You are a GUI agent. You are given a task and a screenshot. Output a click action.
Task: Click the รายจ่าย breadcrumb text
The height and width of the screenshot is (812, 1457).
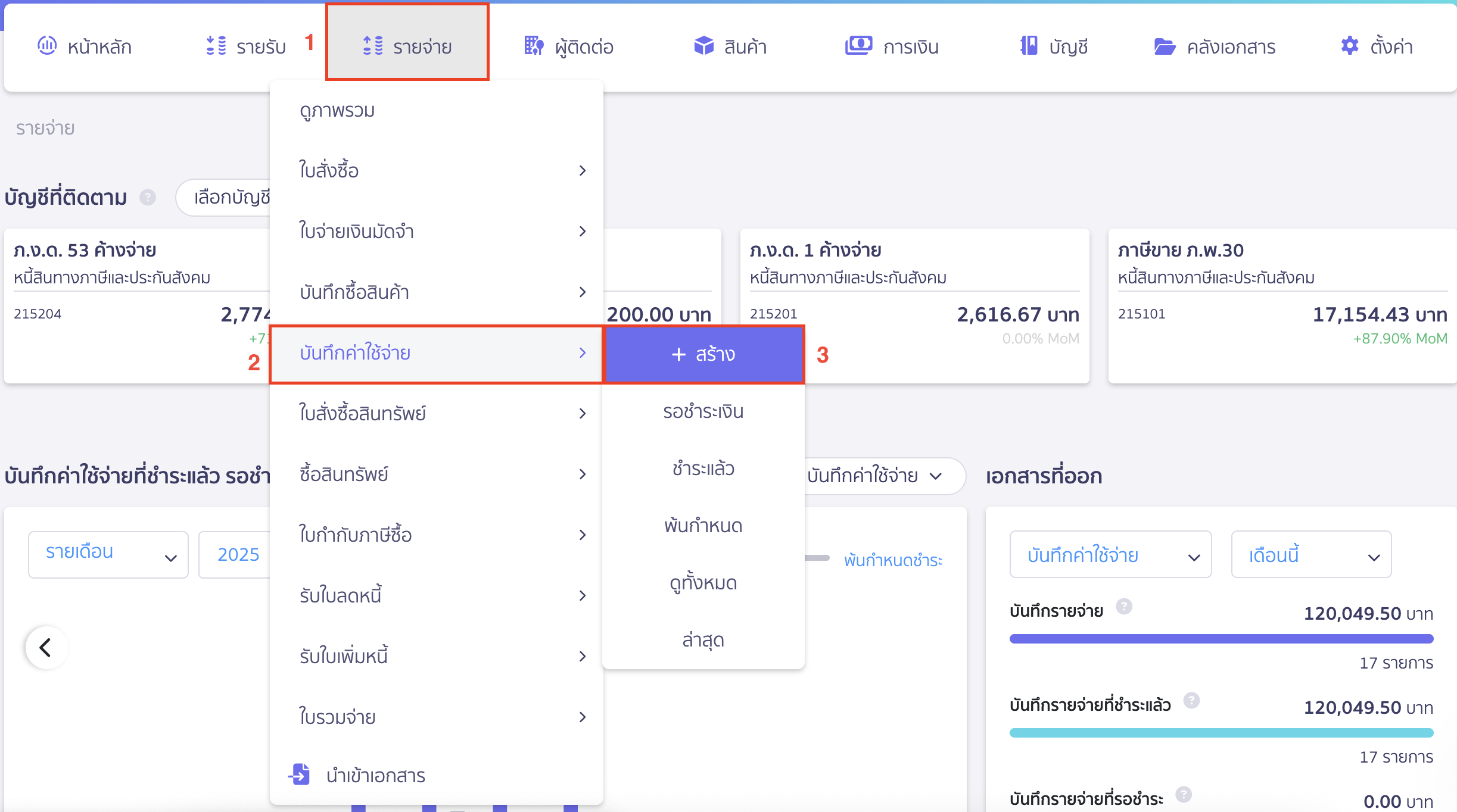click(45, 128)
